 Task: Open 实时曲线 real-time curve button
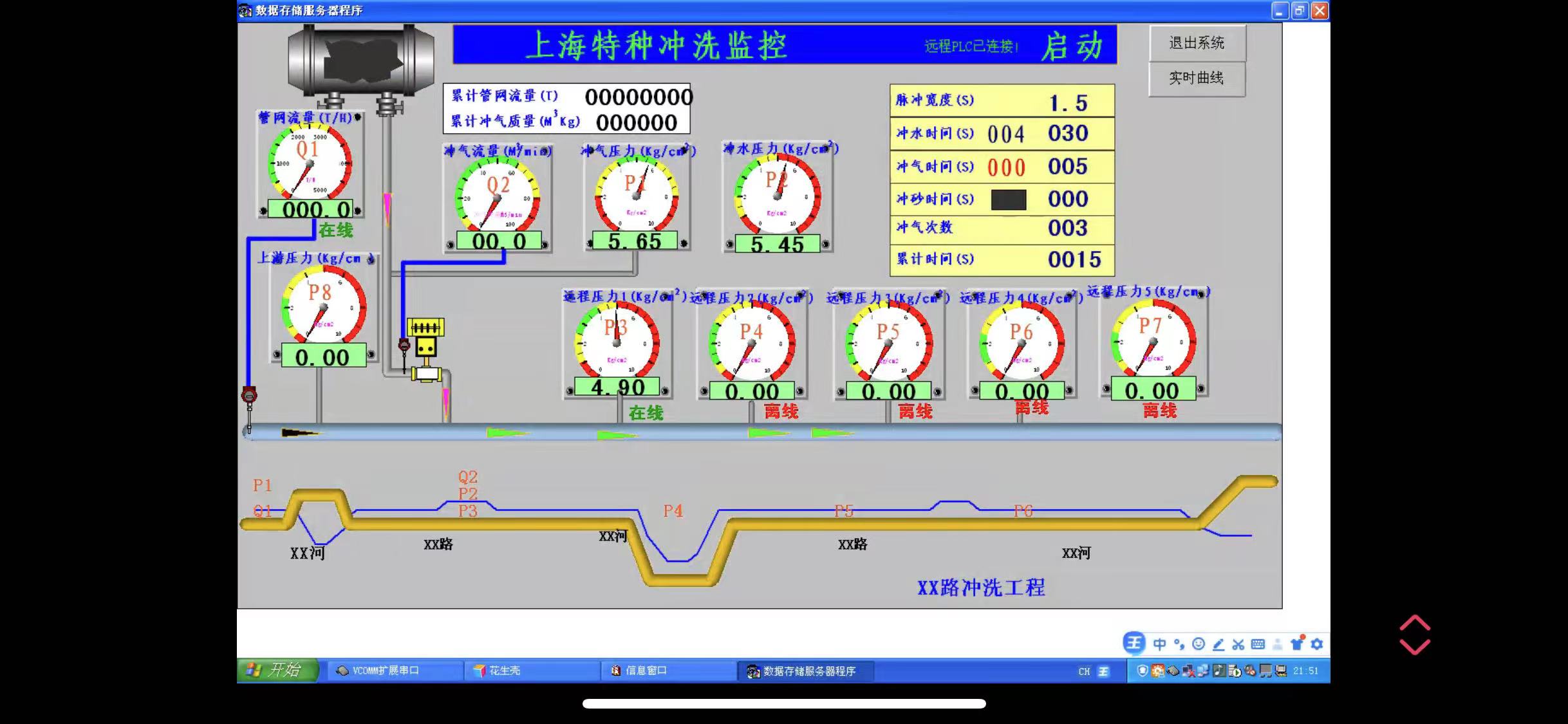1197,79
